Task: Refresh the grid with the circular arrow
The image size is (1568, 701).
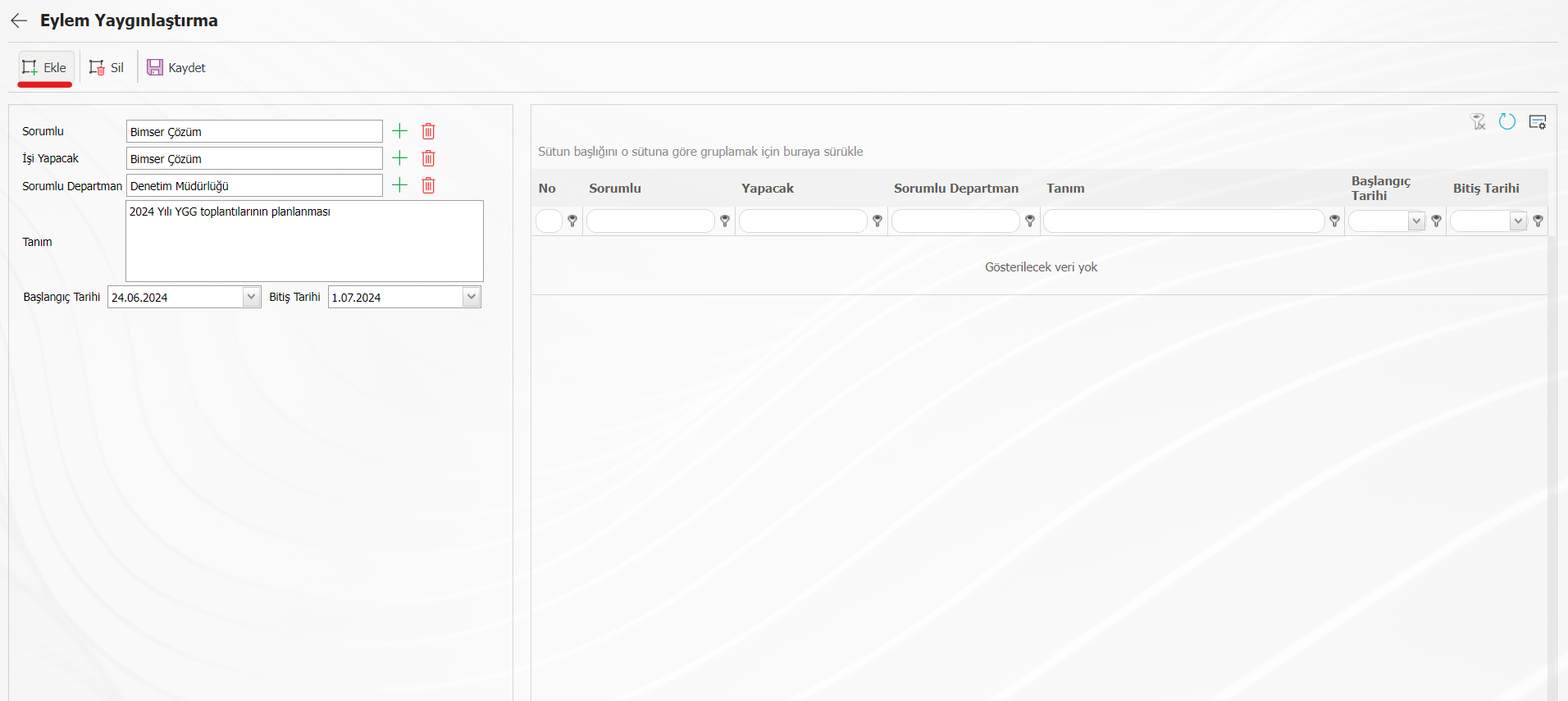Action: 1507,121
